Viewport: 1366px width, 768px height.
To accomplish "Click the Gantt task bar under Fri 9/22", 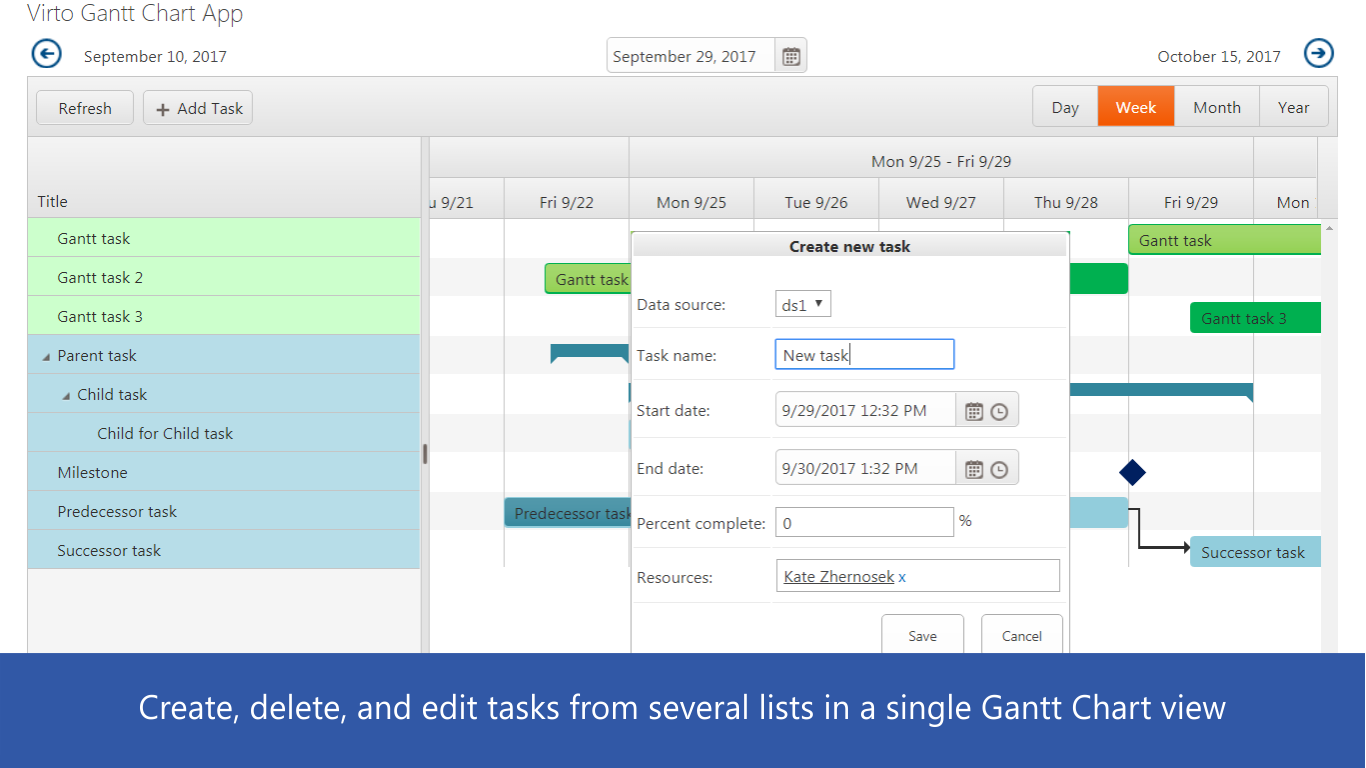I will [588, 279].
